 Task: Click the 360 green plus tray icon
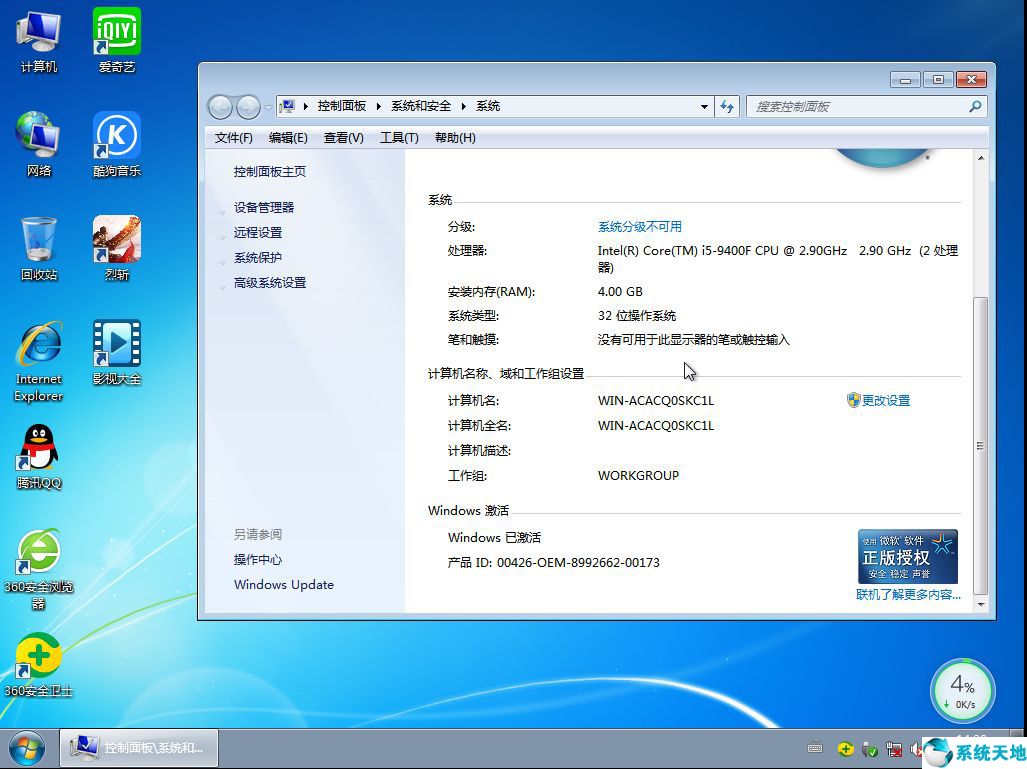tap(846, 748)
